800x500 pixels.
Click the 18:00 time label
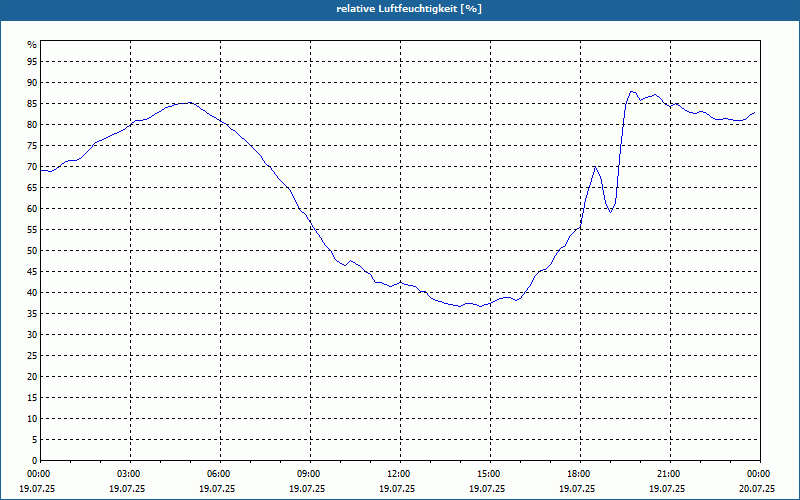click(x=581, y=474)
